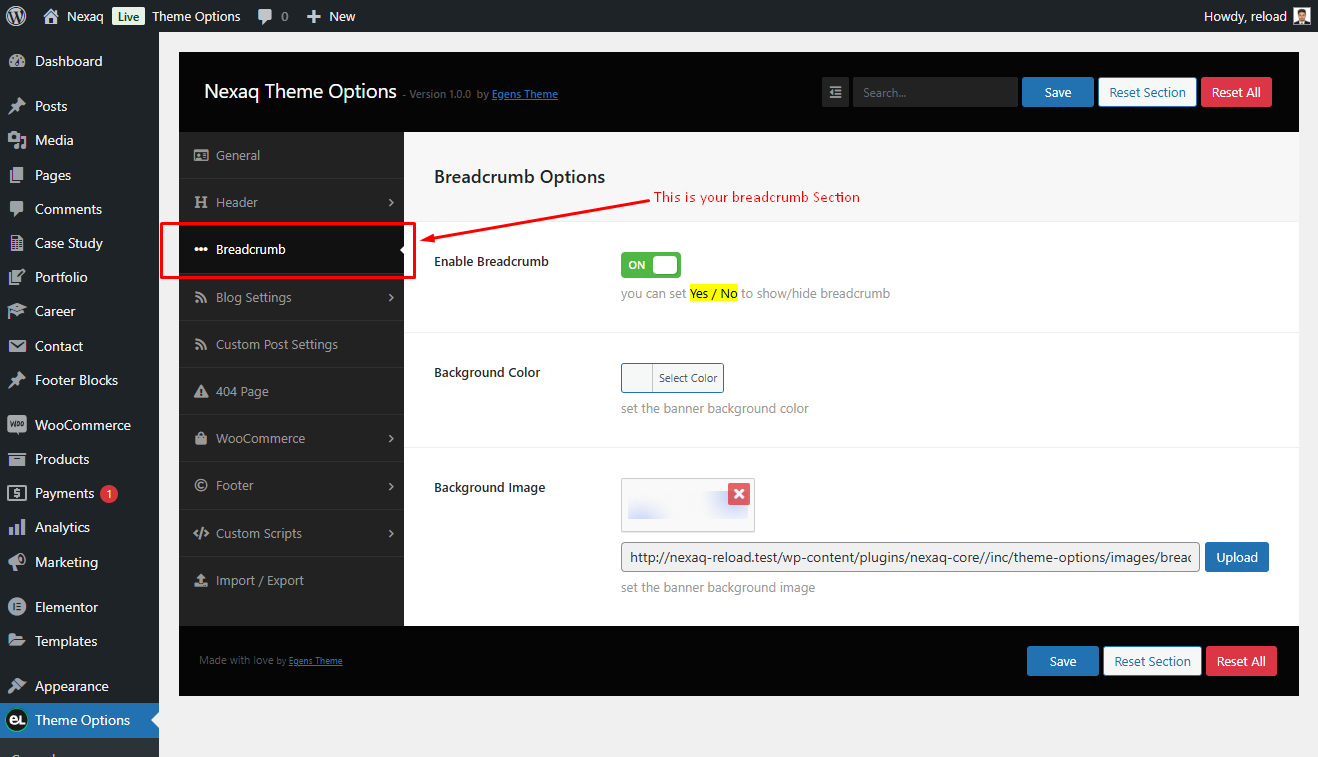Click the Elementor icon in sidebar

click(x=17, y=607)
